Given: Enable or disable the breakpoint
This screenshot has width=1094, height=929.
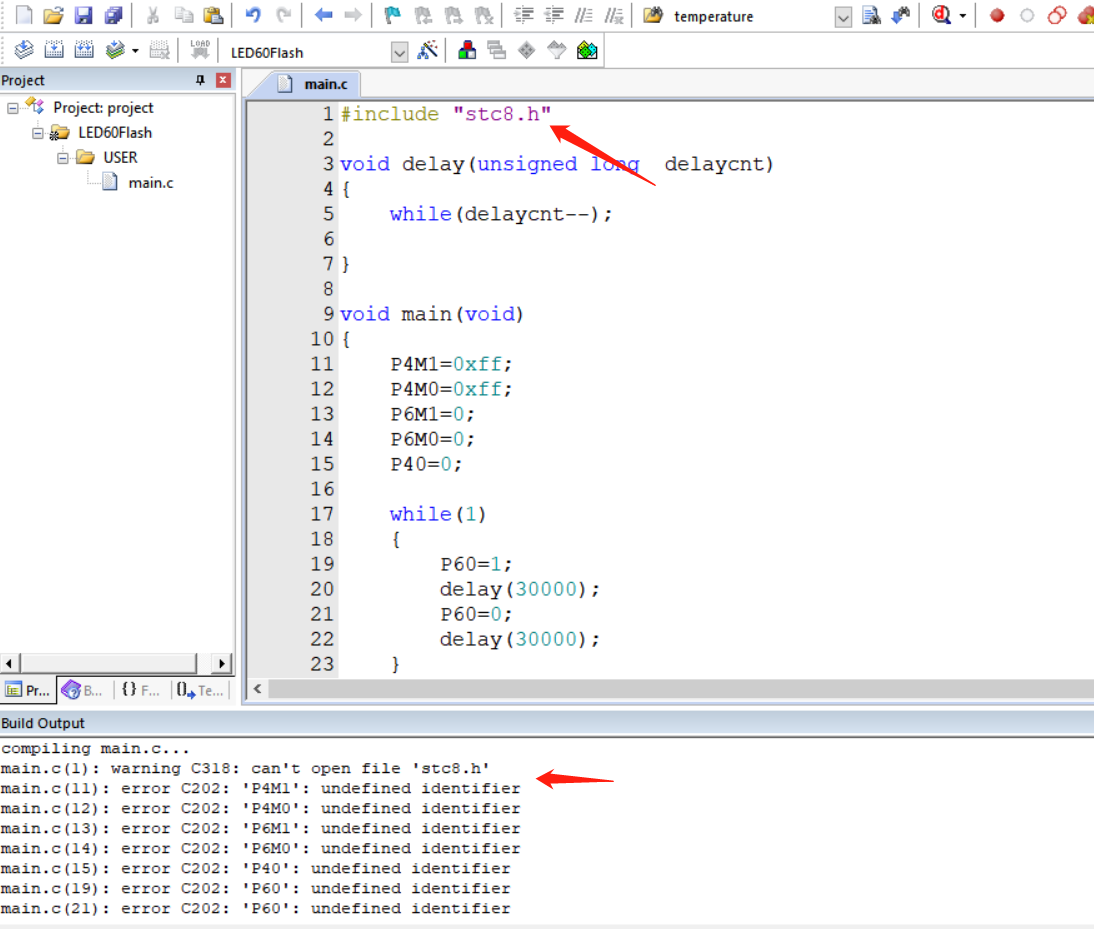Looking at the screenshot, I should (1027, 15).
